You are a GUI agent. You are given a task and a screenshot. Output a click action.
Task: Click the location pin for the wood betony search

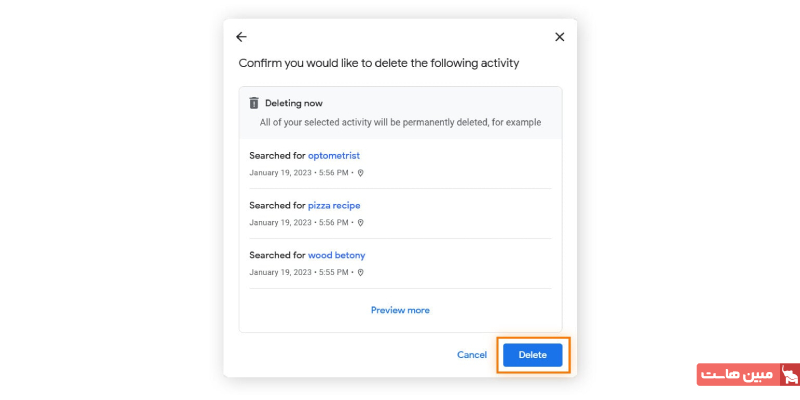pyautogui.click(x=361, y=272)
